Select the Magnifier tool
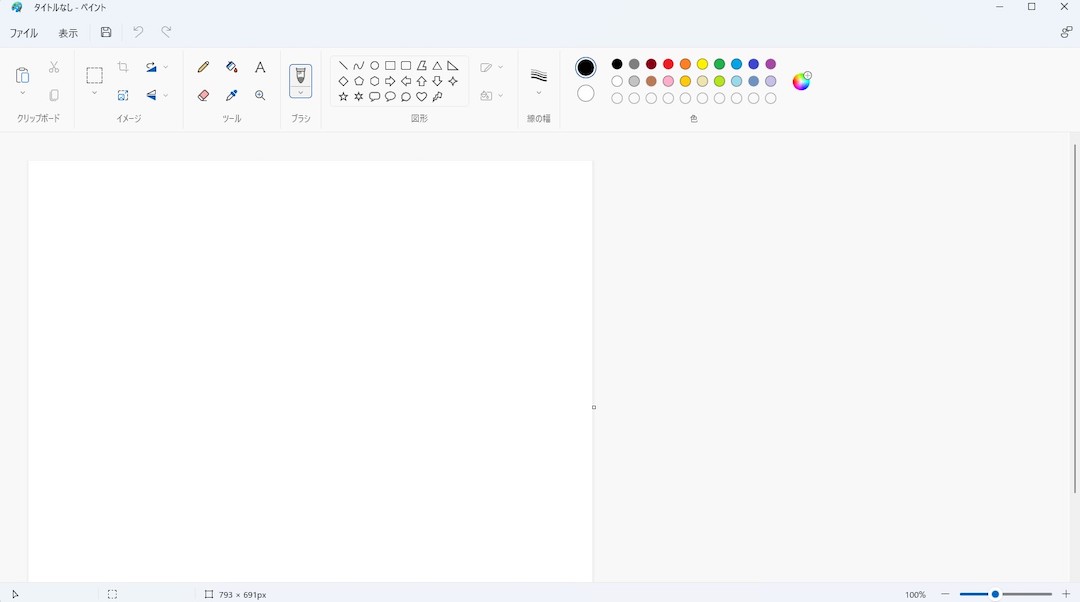The image size is (1080, 602). point(260,96)
